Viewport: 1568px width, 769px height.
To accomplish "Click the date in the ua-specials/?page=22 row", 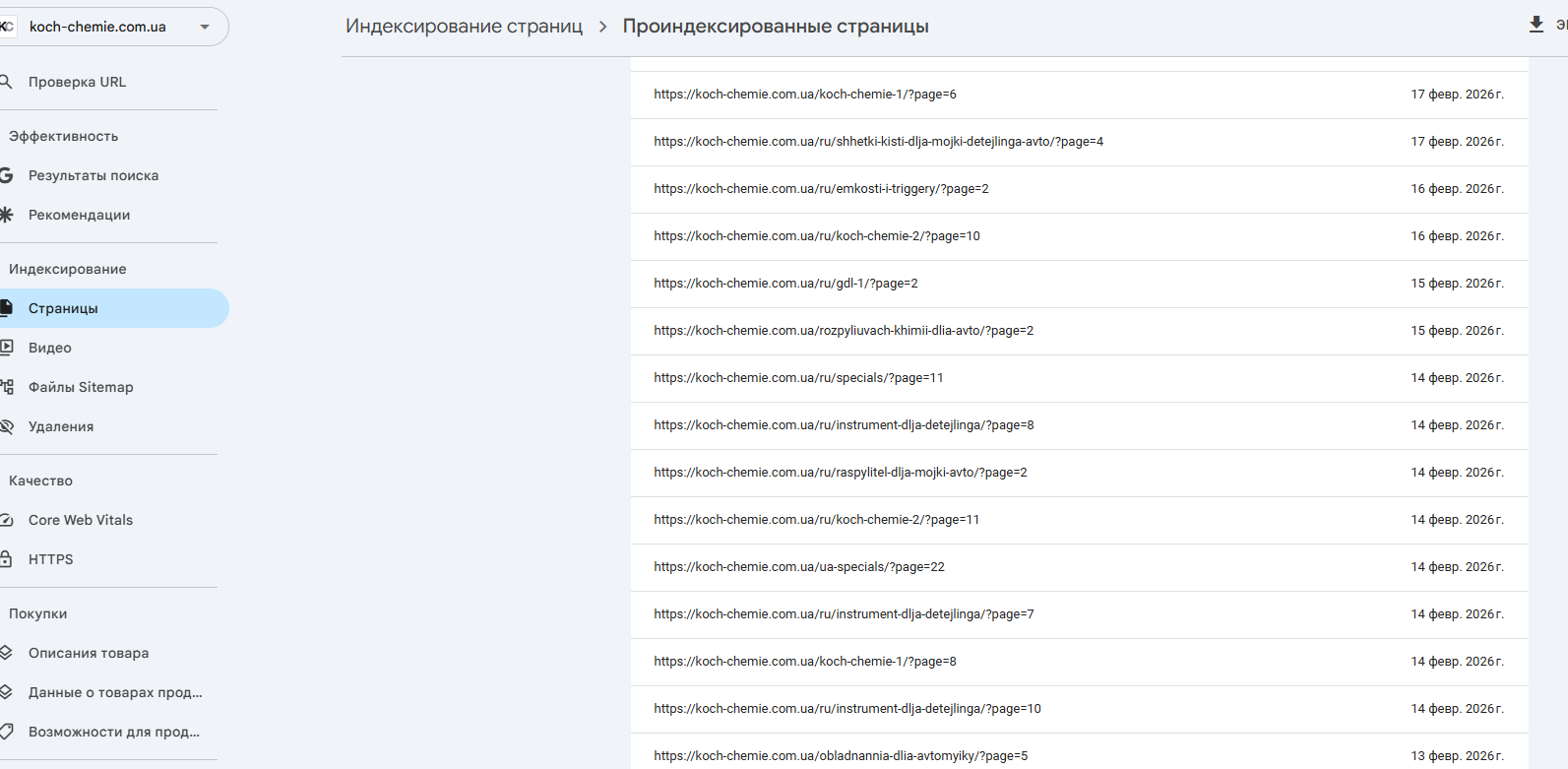I will coord(1457,567).
